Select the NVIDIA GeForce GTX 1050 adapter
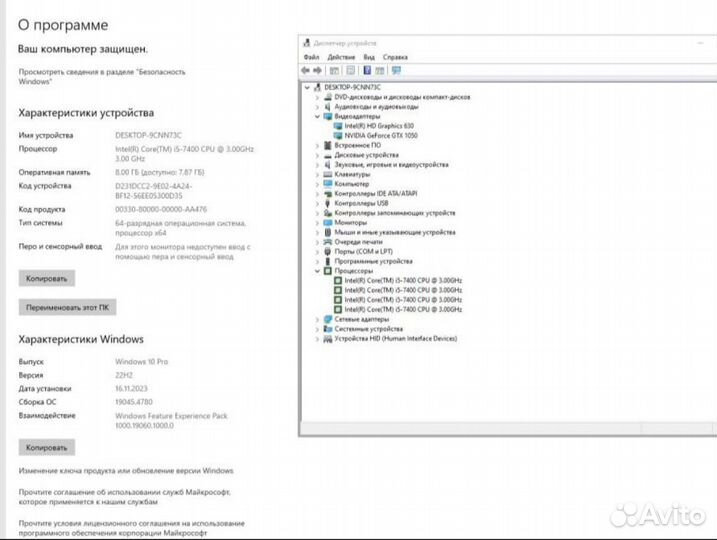 [x=380, y=135]
